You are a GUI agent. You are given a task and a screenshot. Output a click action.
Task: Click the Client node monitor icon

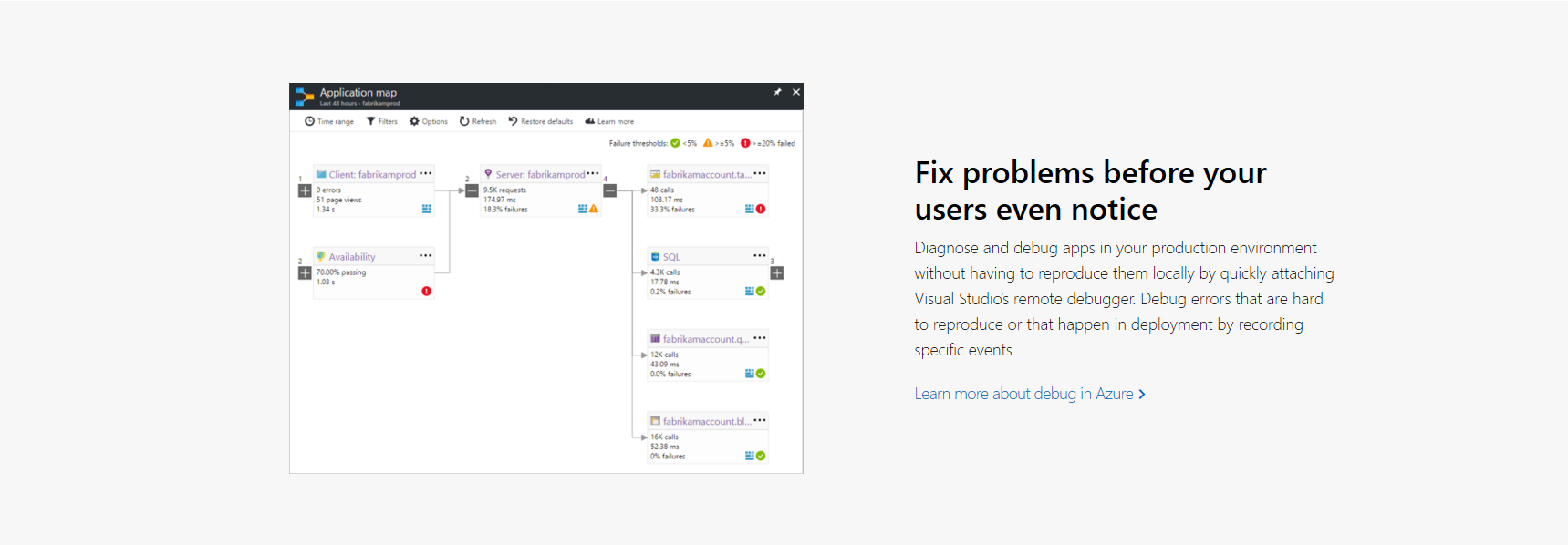point(321,173)
